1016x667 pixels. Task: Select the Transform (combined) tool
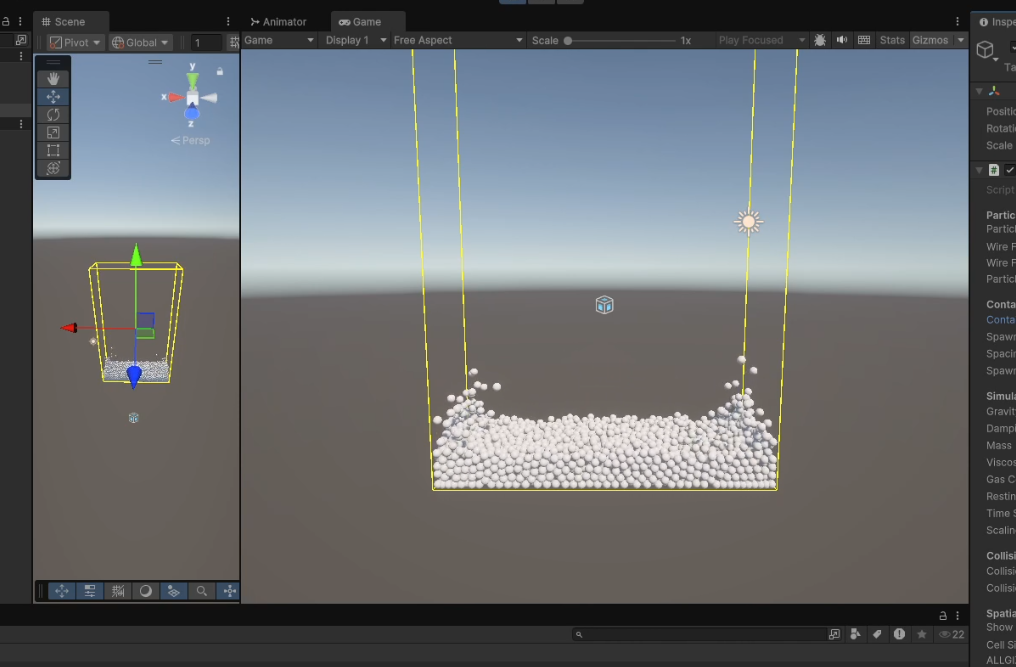53,169
